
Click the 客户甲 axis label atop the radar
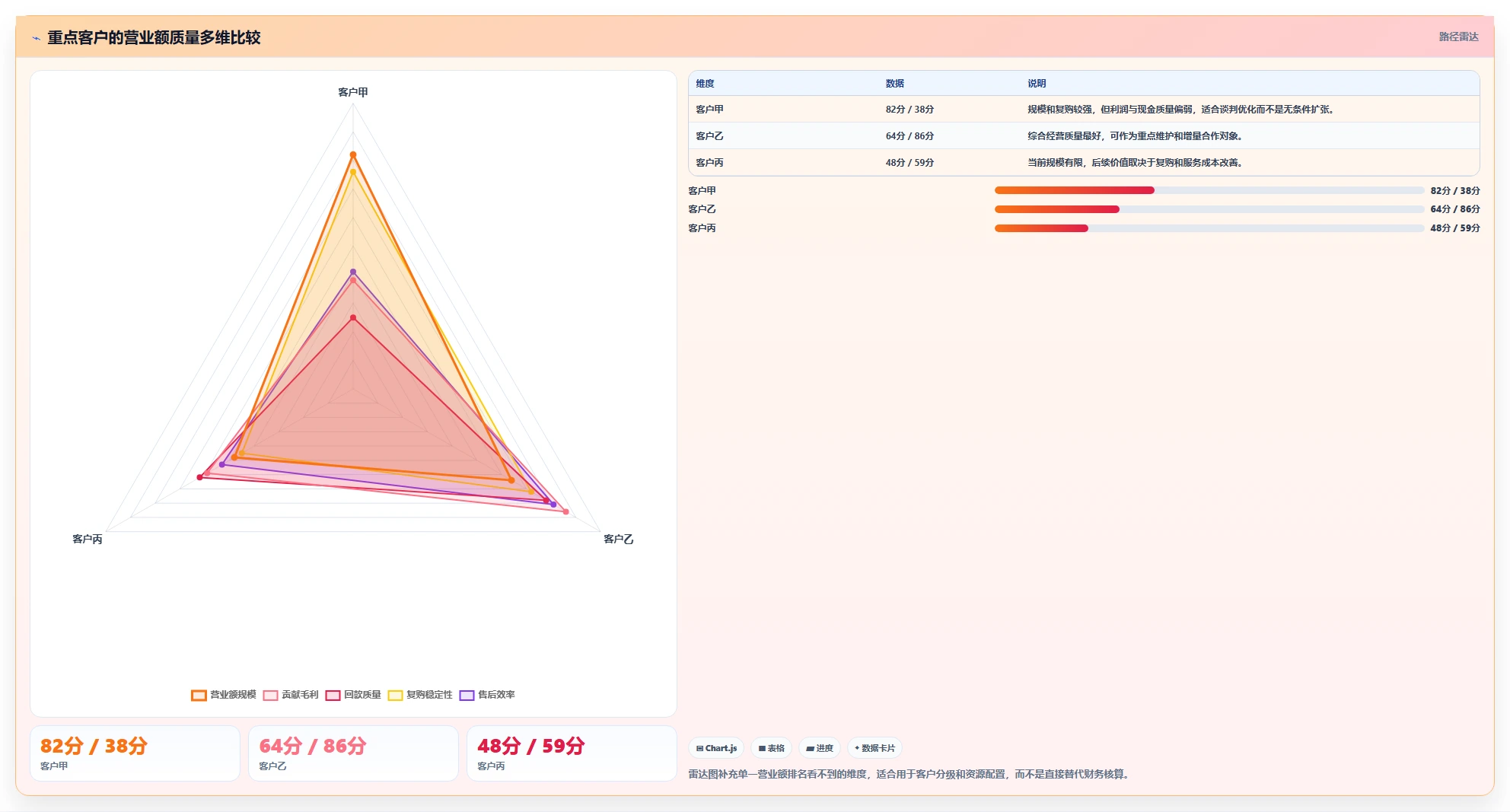click(x=353, y=92)
